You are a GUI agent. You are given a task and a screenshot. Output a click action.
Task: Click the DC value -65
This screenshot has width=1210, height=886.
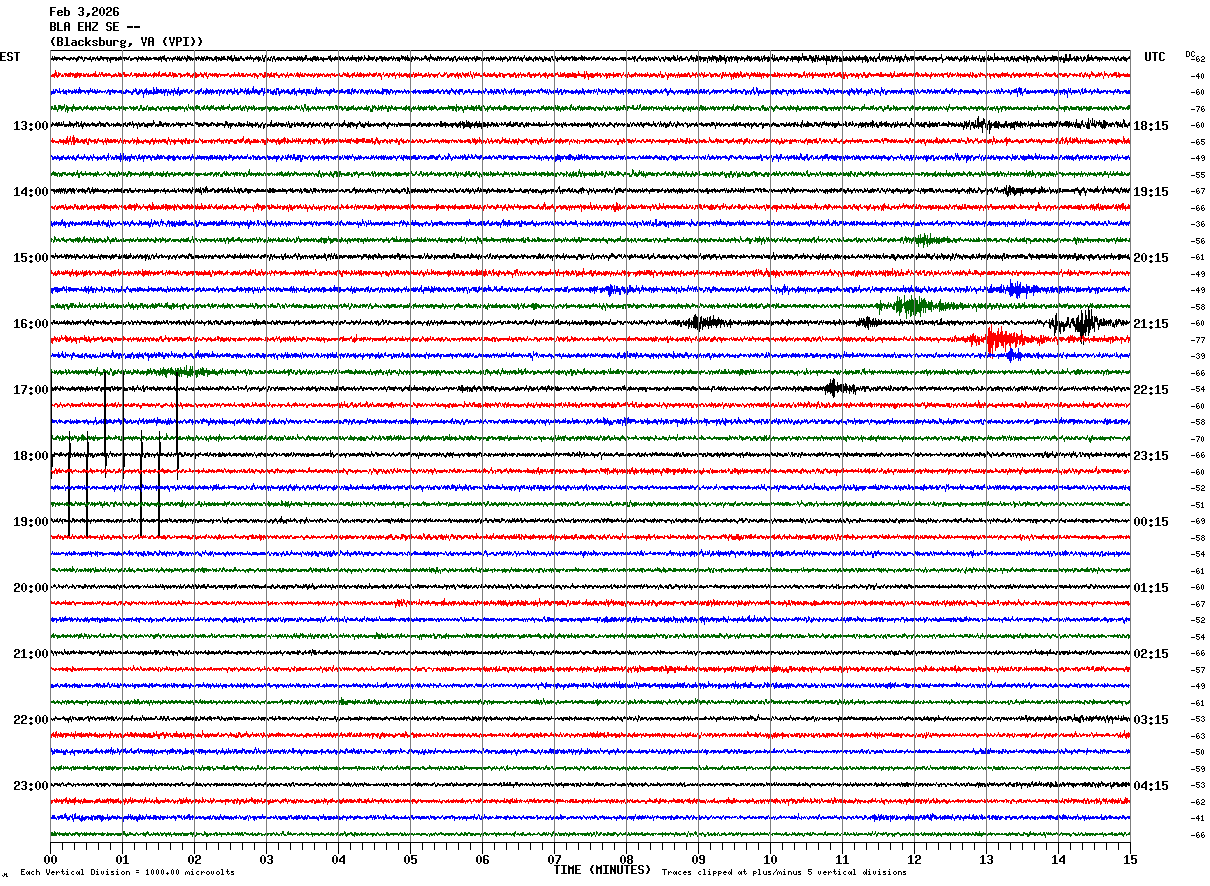1198,142
